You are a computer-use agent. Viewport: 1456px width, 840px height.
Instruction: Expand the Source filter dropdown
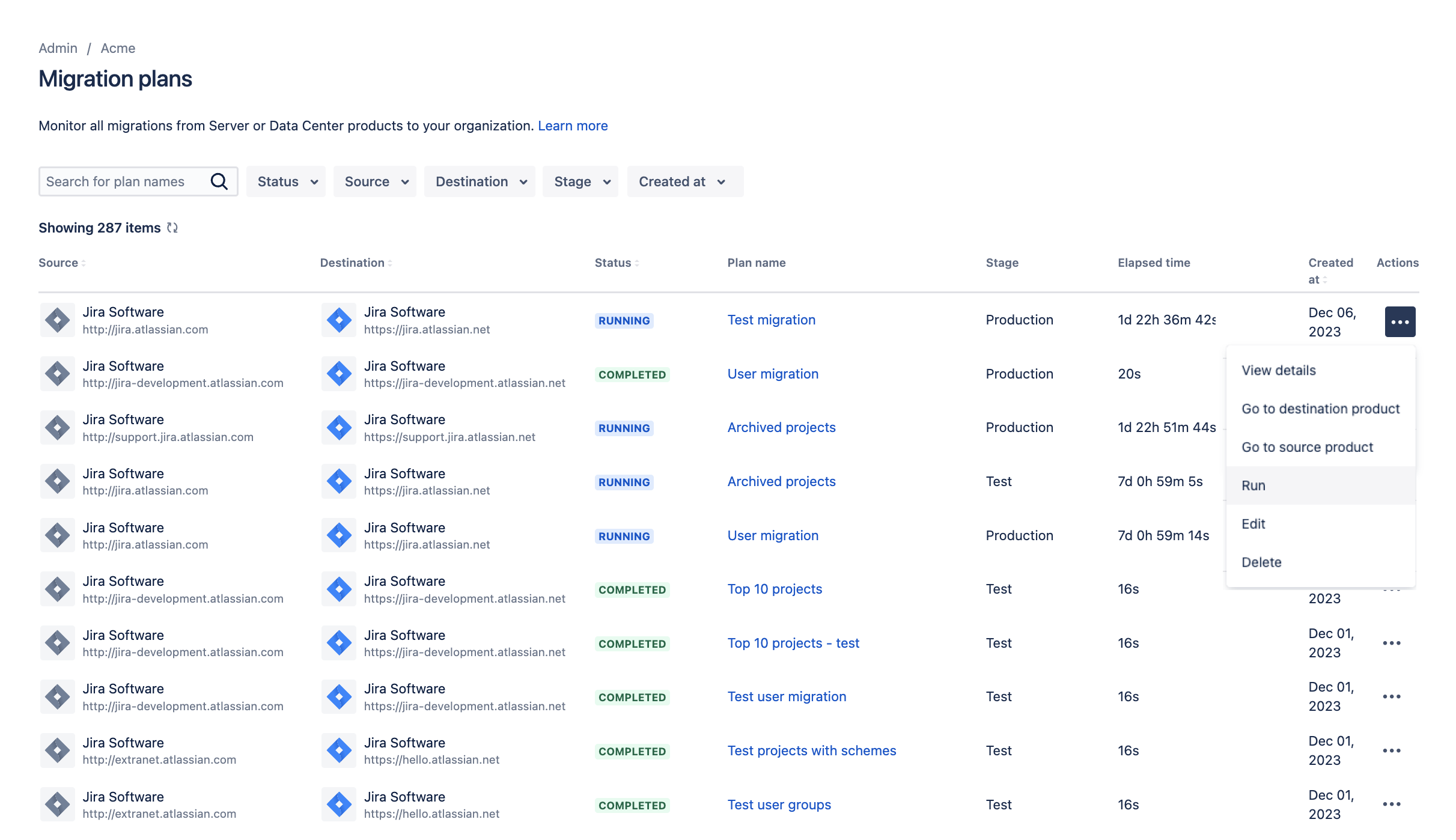375,181
